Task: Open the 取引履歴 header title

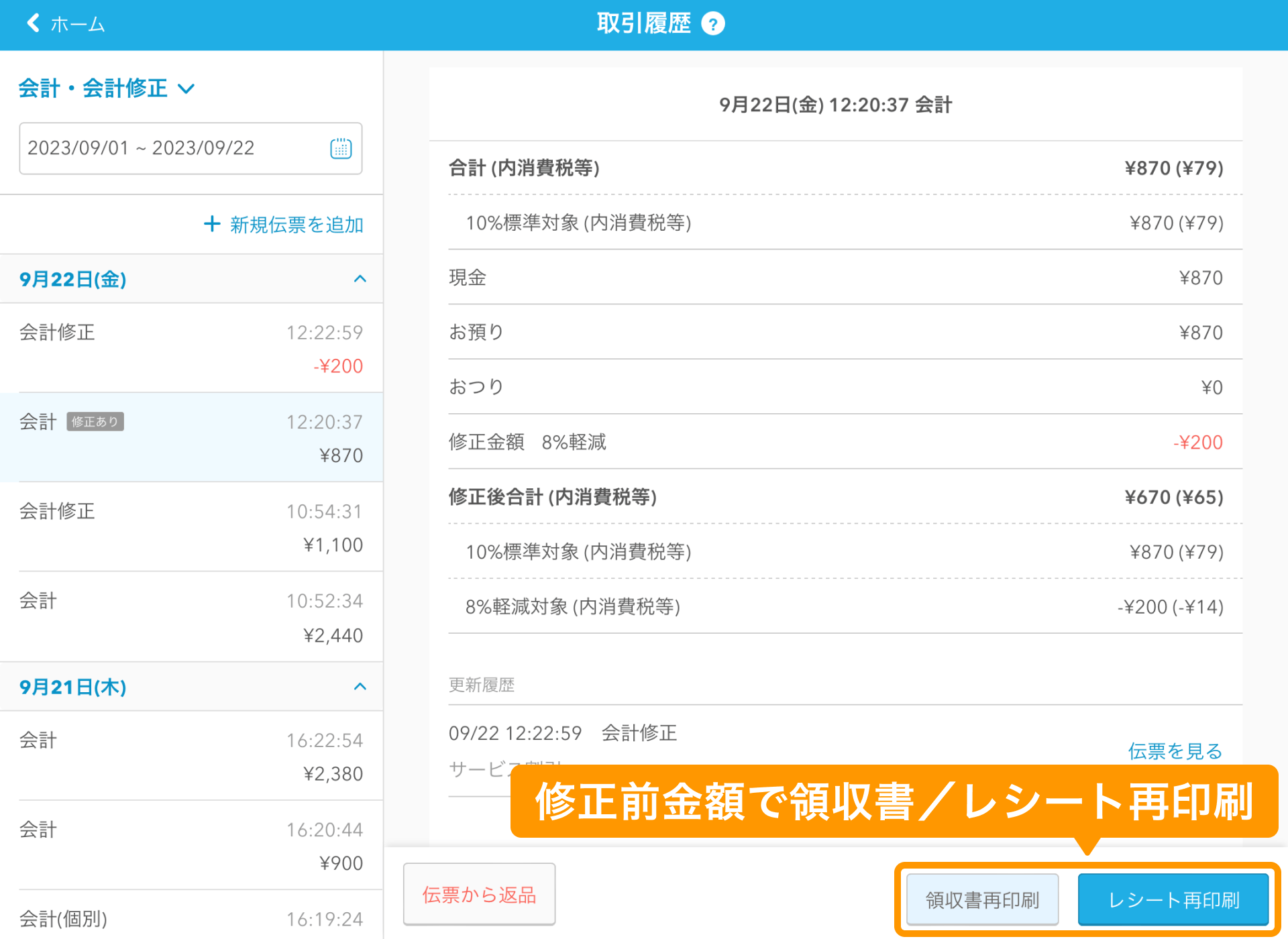Action: coord(643,23)
